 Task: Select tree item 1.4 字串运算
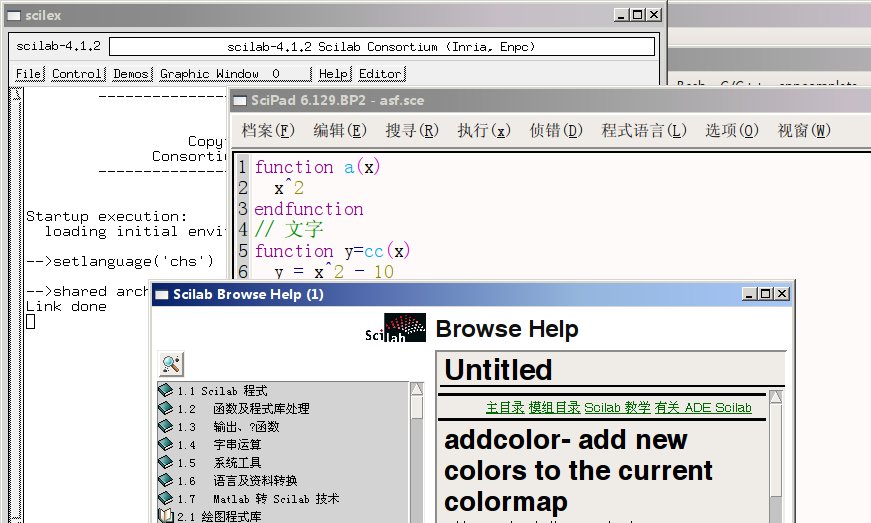pos(219,445)
